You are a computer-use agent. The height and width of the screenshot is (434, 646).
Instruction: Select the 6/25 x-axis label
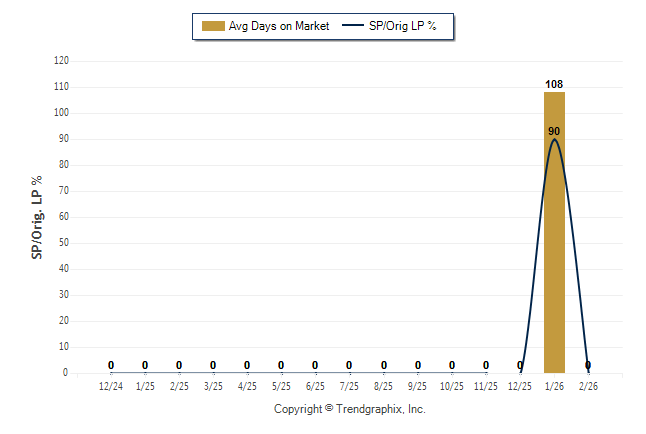315,385
